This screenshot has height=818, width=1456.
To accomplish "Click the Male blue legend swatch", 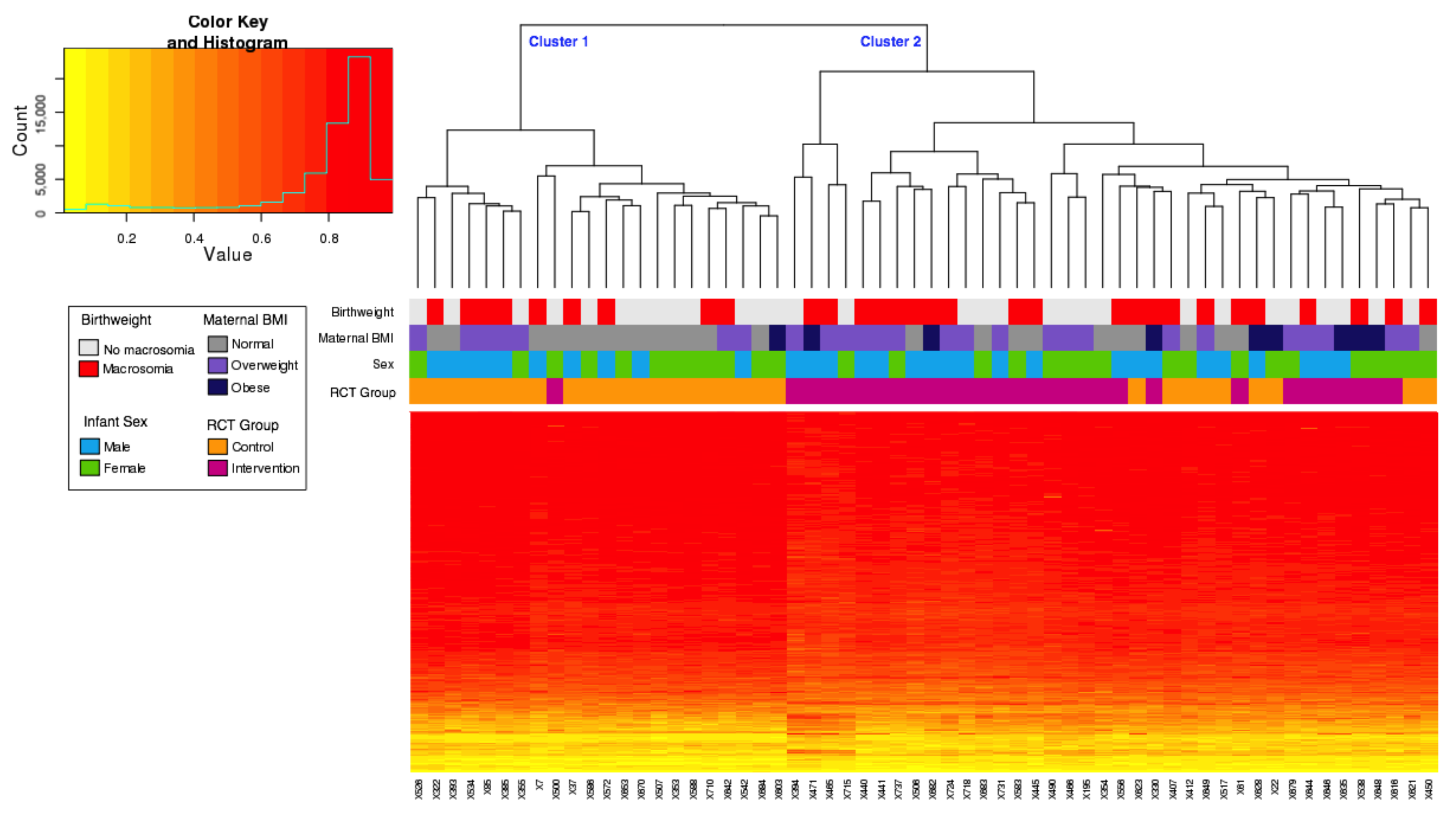I will [x=89, y=446].
